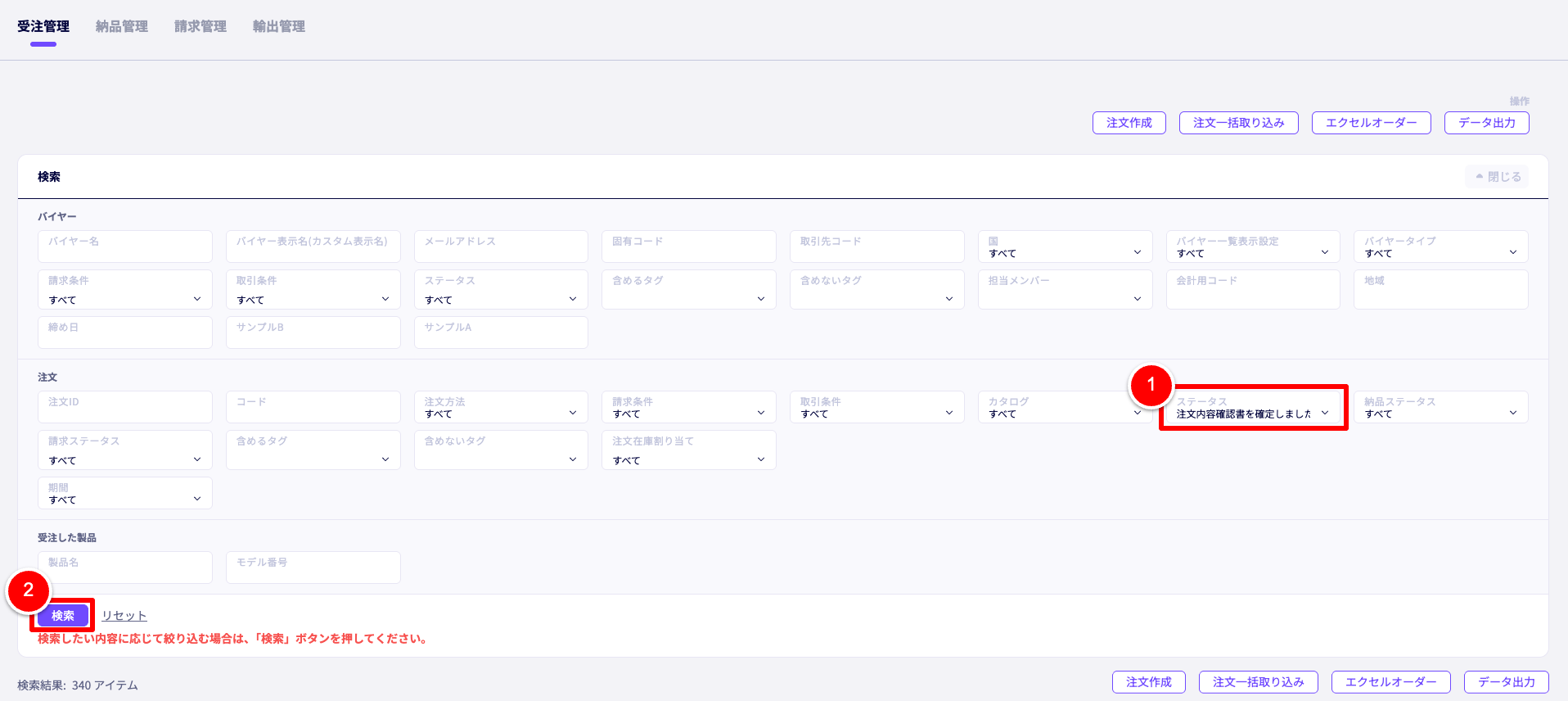Click the バイヤー名 input field

point(124,246)
